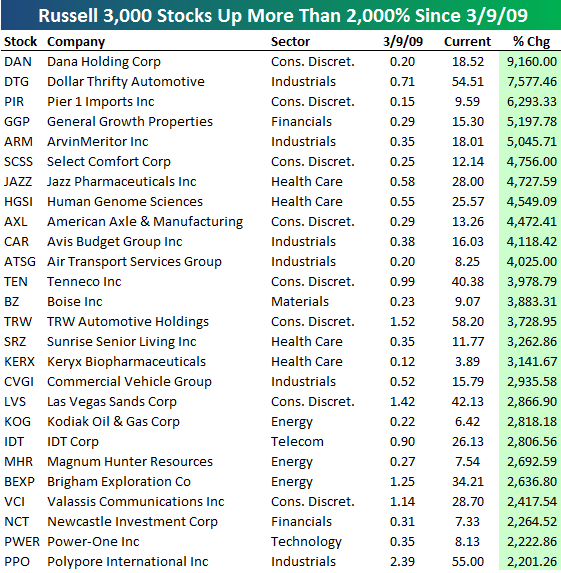This screenshot has height=573, width=561.
Task: Click the 54.51 current price
Action: [x=468, y=82]
